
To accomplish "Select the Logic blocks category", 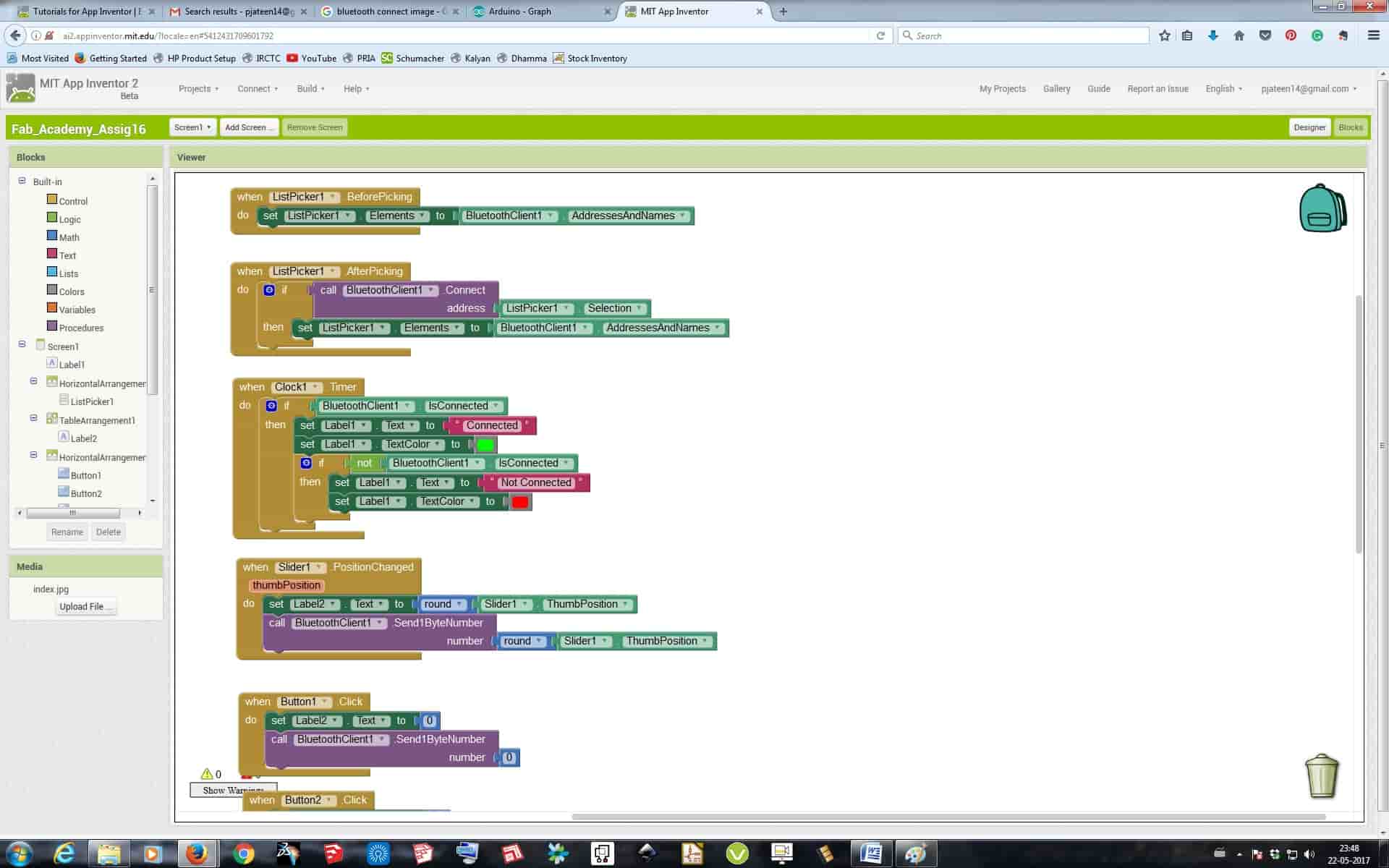I will (64, 219).
